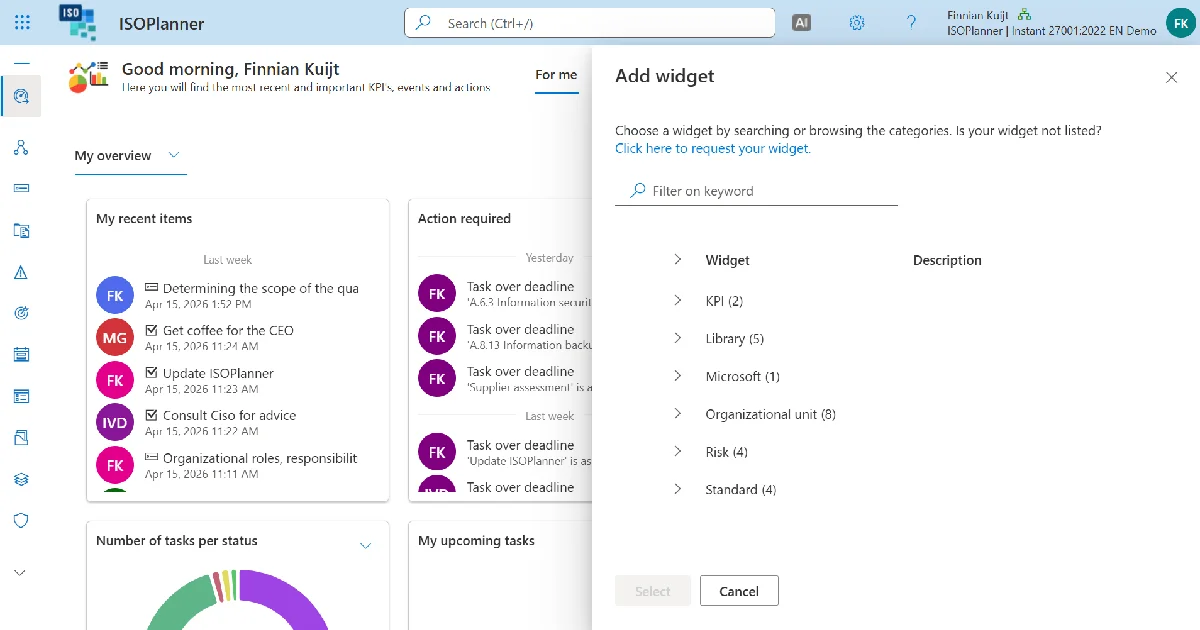Image resolution: width=1200 pixels, height=630 pixels.
Task: Expand the Risk (4) category
Action: 677,451
